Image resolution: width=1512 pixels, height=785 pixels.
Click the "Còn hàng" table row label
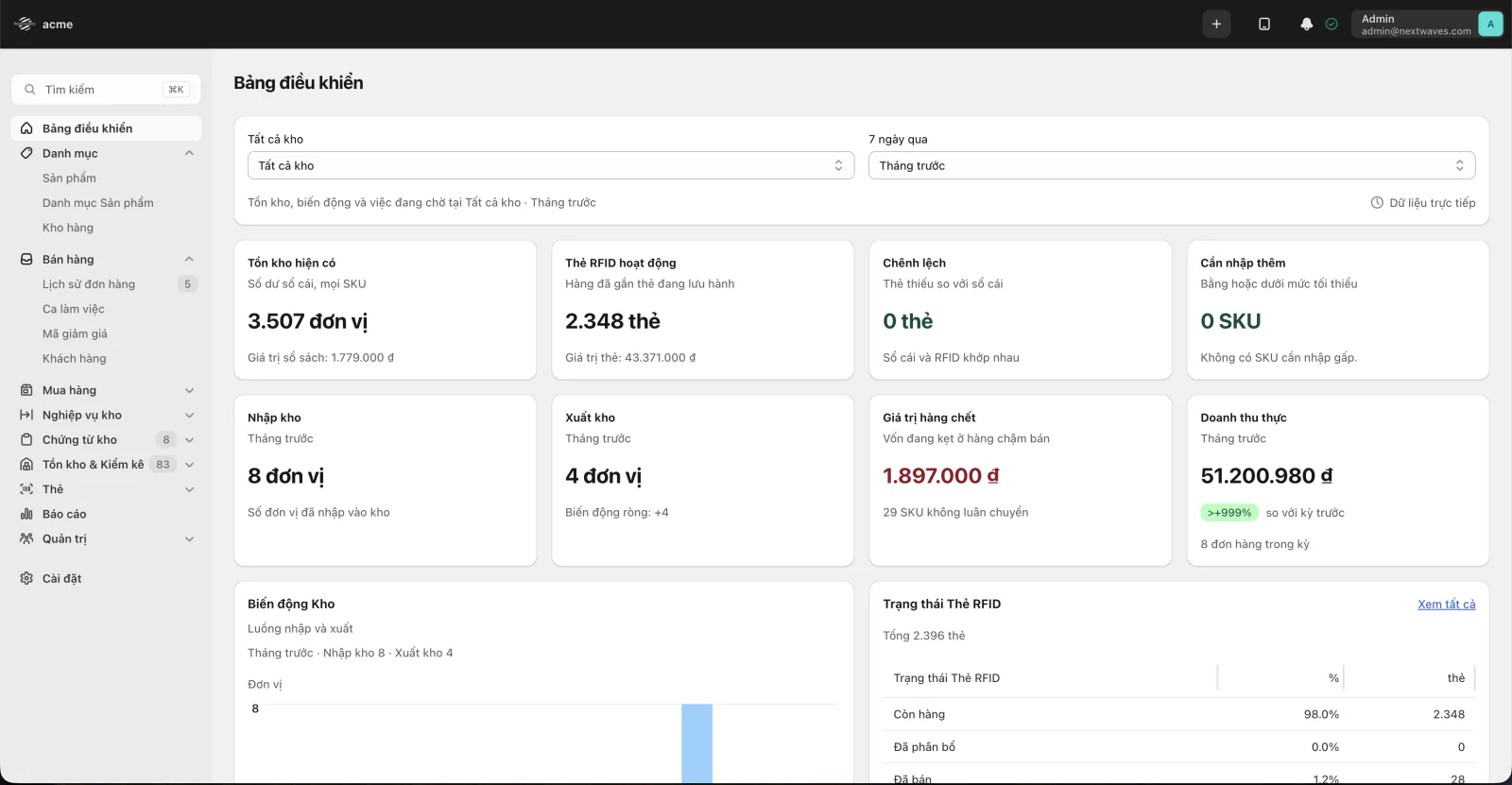(x=919, y=714)
